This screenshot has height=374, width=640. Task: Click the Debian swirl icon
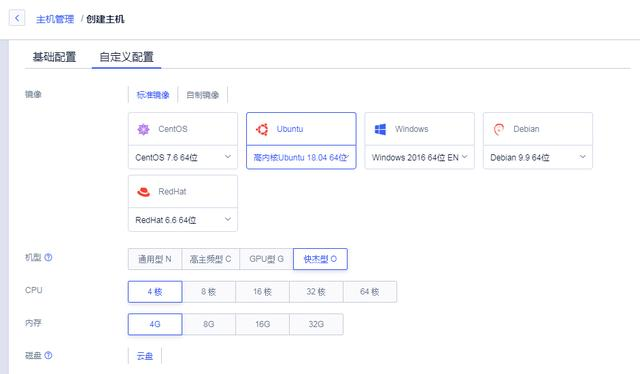(x=499, y=129)
